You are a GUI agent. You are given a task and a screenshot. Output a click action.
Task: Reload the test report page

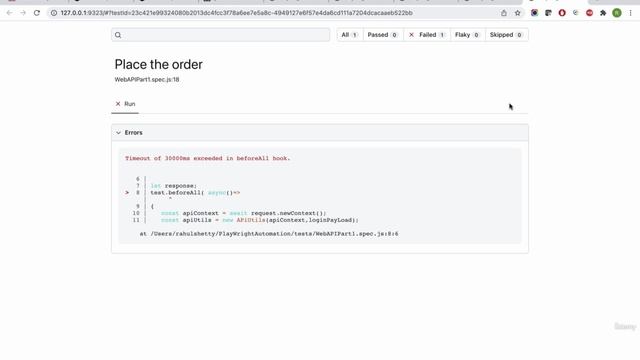point(37,13)
